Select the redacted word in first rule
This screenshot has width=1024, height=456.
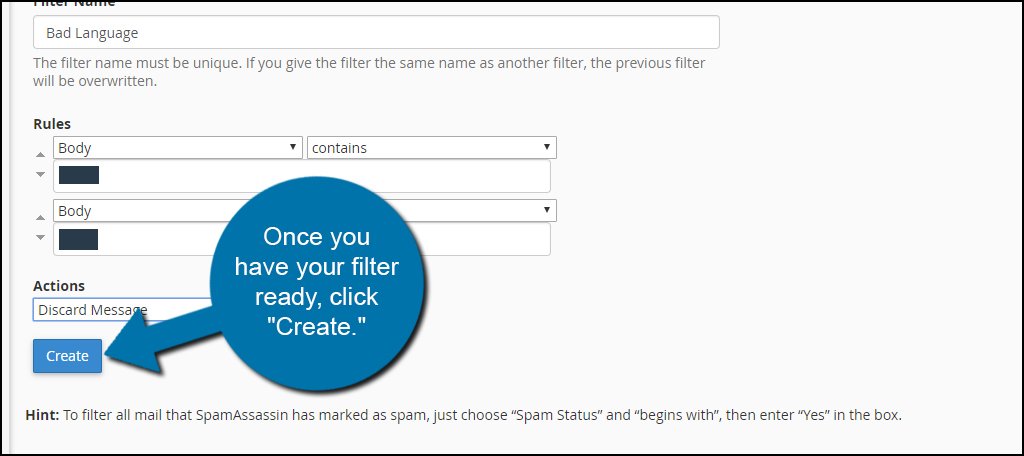click(79, 175)
